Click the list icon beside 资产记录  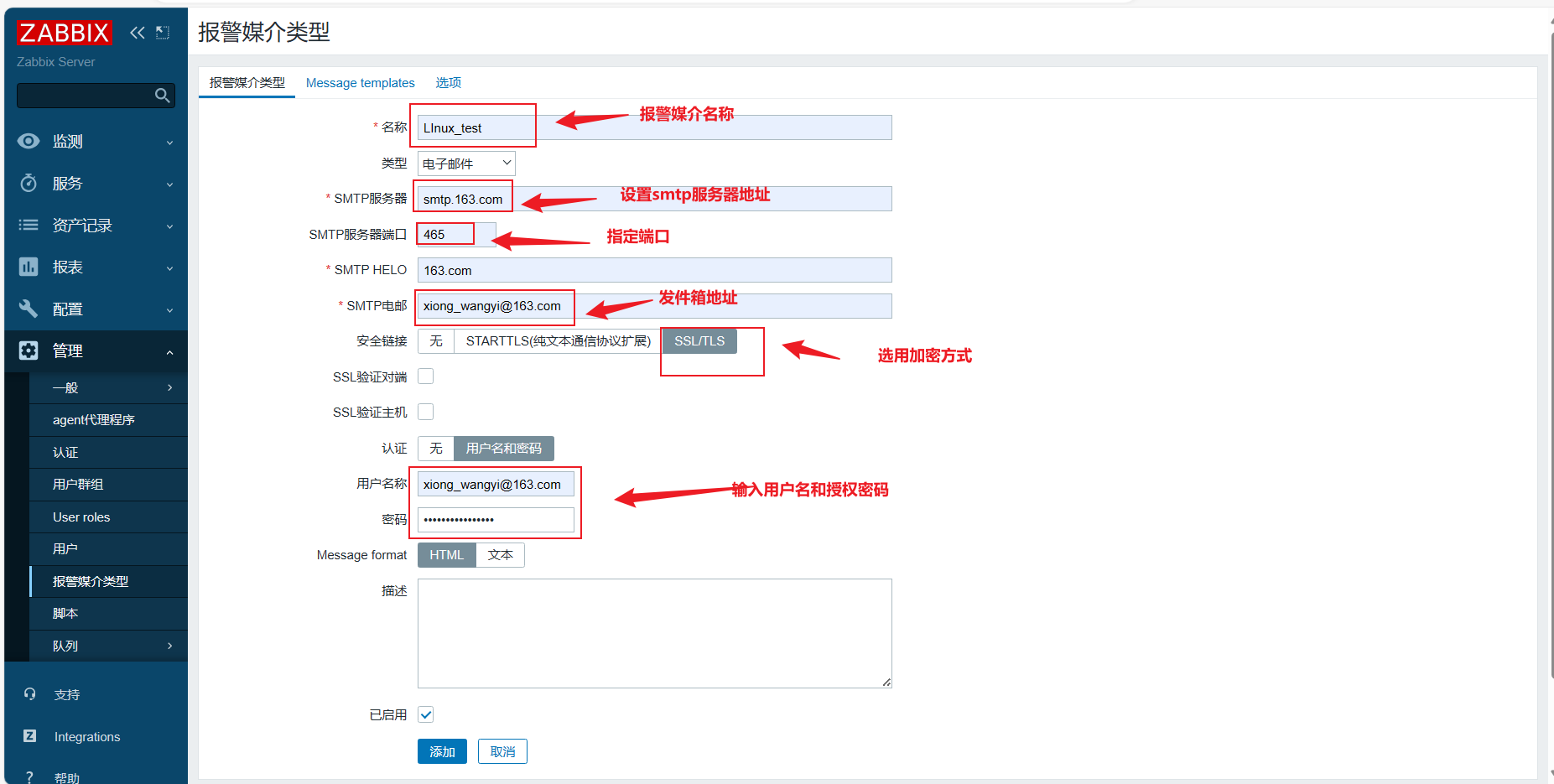coord(29,225)
